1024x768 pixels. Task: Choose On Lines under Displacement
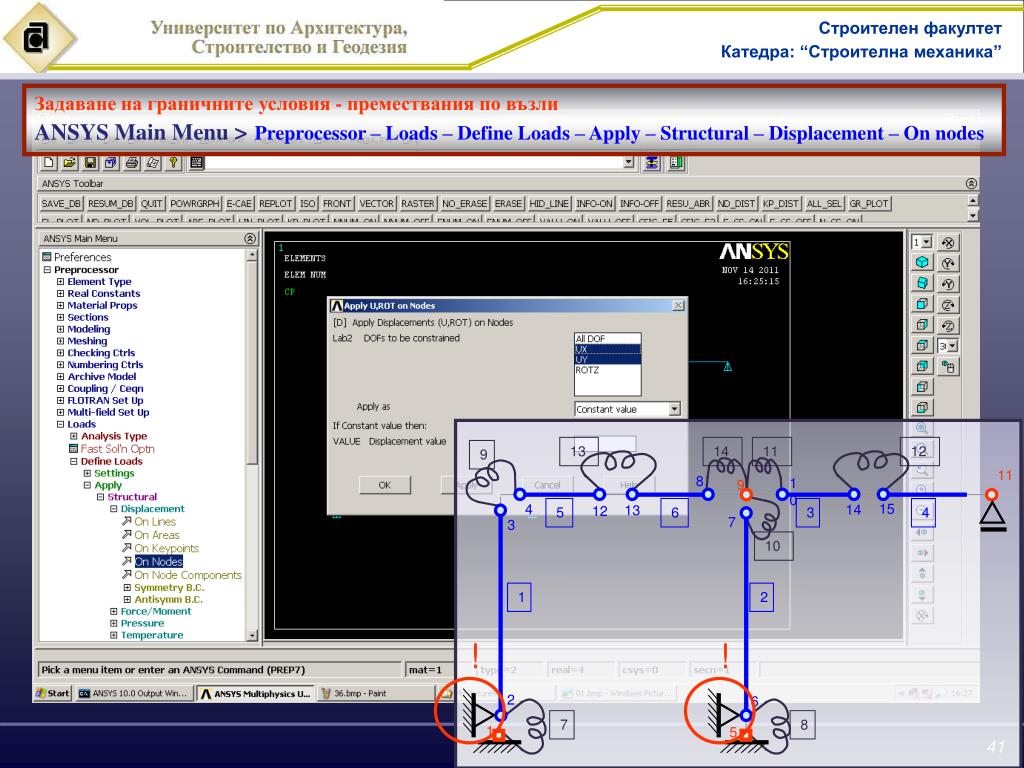(155, 522)
